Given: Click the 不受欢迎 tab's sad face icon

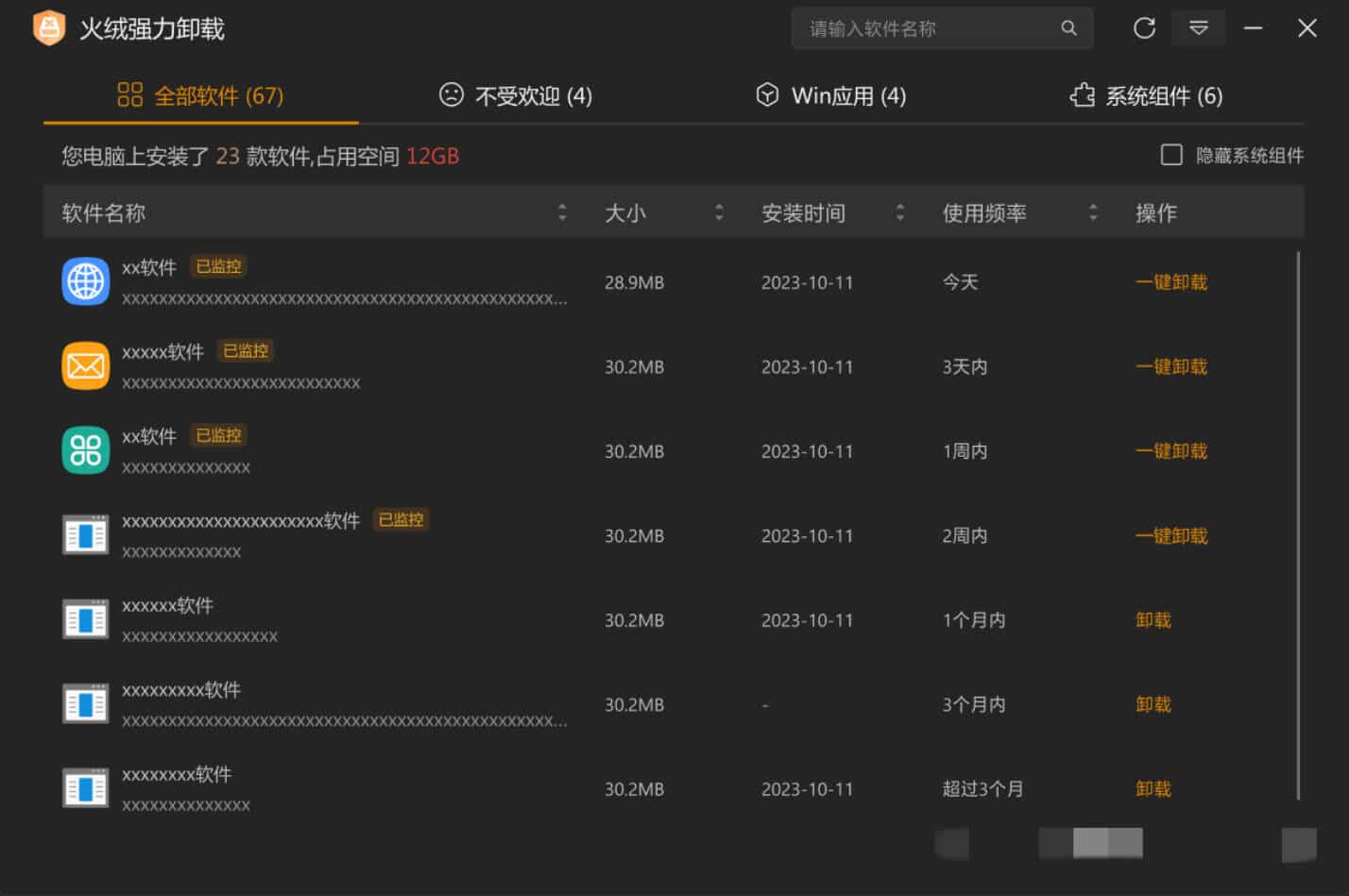Looking at the screenshot, I should 451,94.
